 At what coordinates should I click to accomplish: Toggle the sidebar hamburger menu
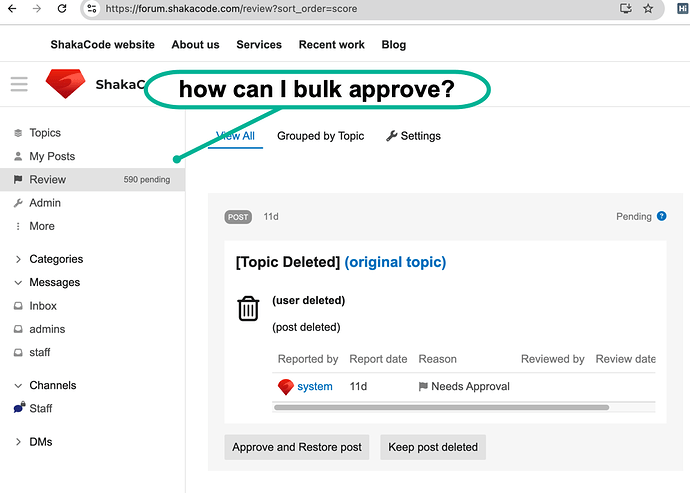19,84
